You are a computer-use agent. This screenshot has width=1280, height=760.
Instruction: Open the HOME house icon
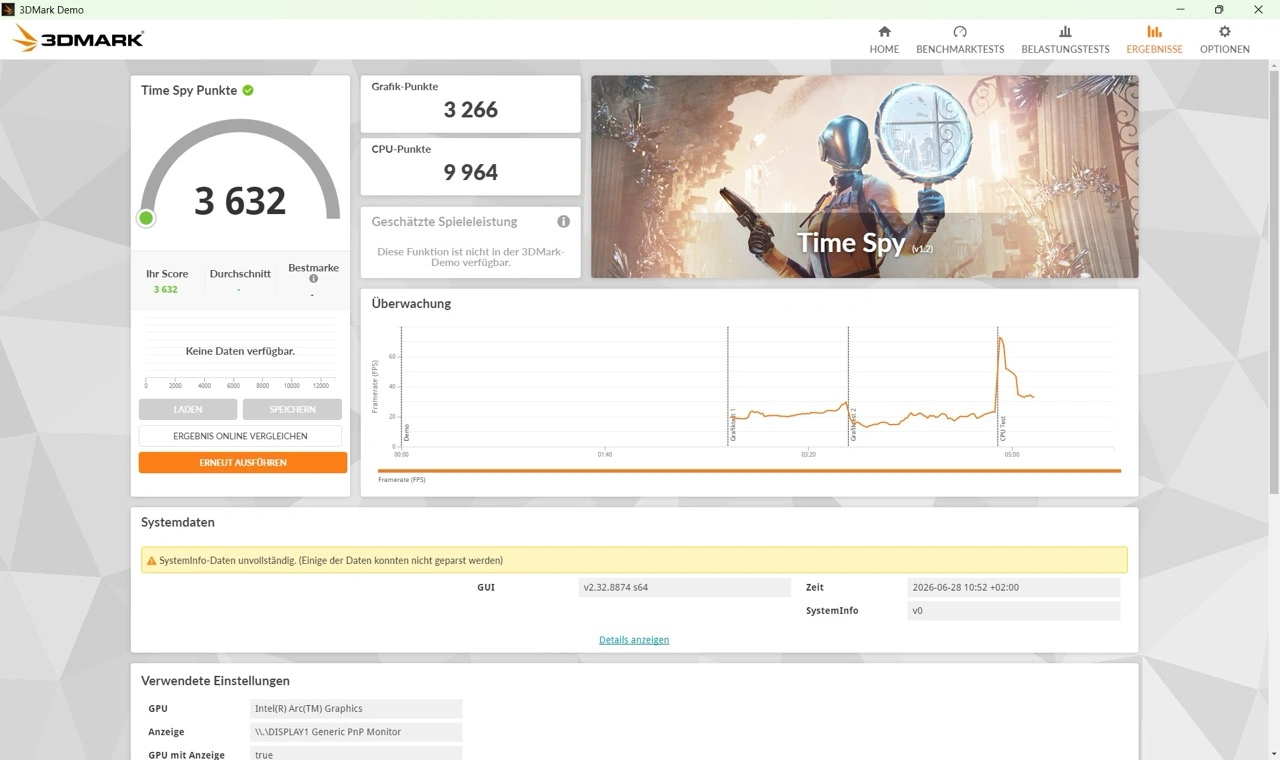884,32
